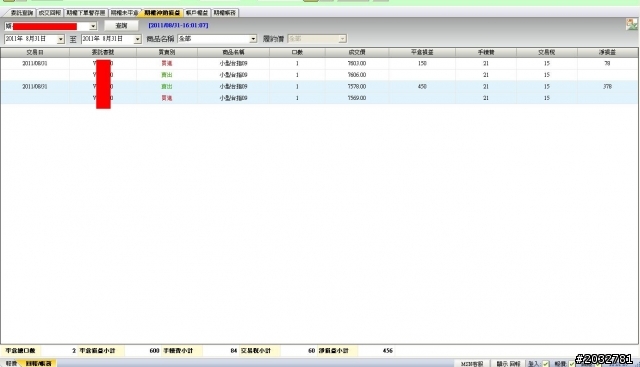
Task: Select the 回報/帳務 bottom tab
Action: [38, 363]
